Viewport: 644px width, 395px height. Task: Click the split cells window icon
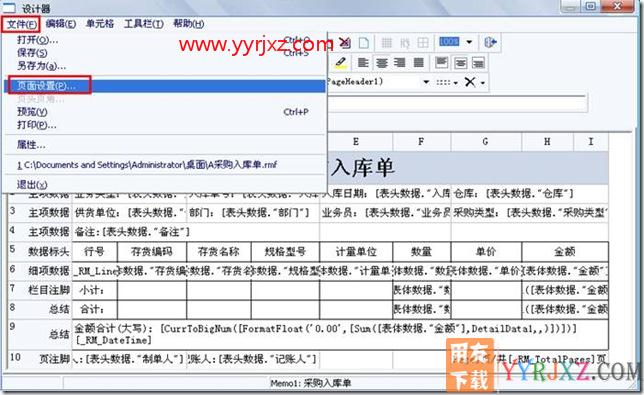point(423,43)
